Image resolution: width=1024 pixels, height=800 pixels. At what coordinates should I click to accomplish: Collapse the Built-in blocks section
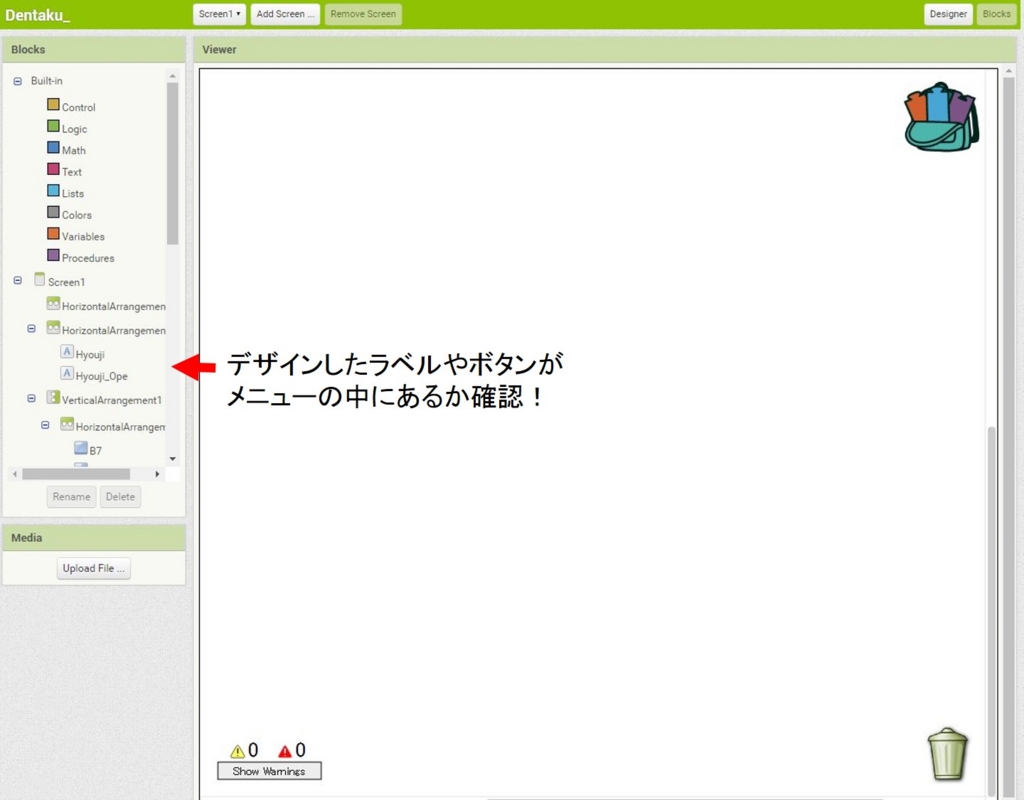(16, 80)
